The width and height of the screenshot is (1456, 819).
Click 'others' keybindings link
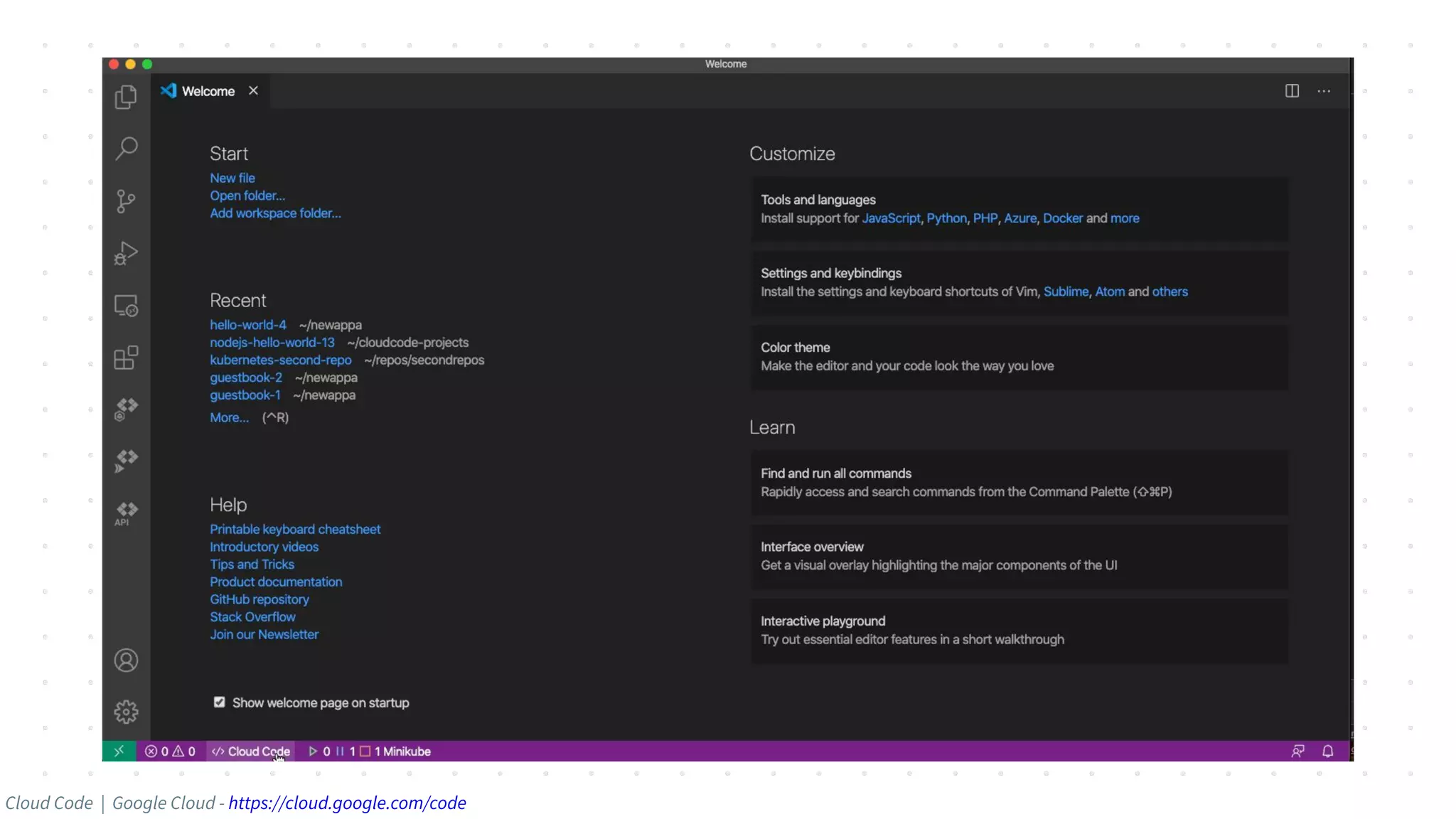coord(1169,292)
